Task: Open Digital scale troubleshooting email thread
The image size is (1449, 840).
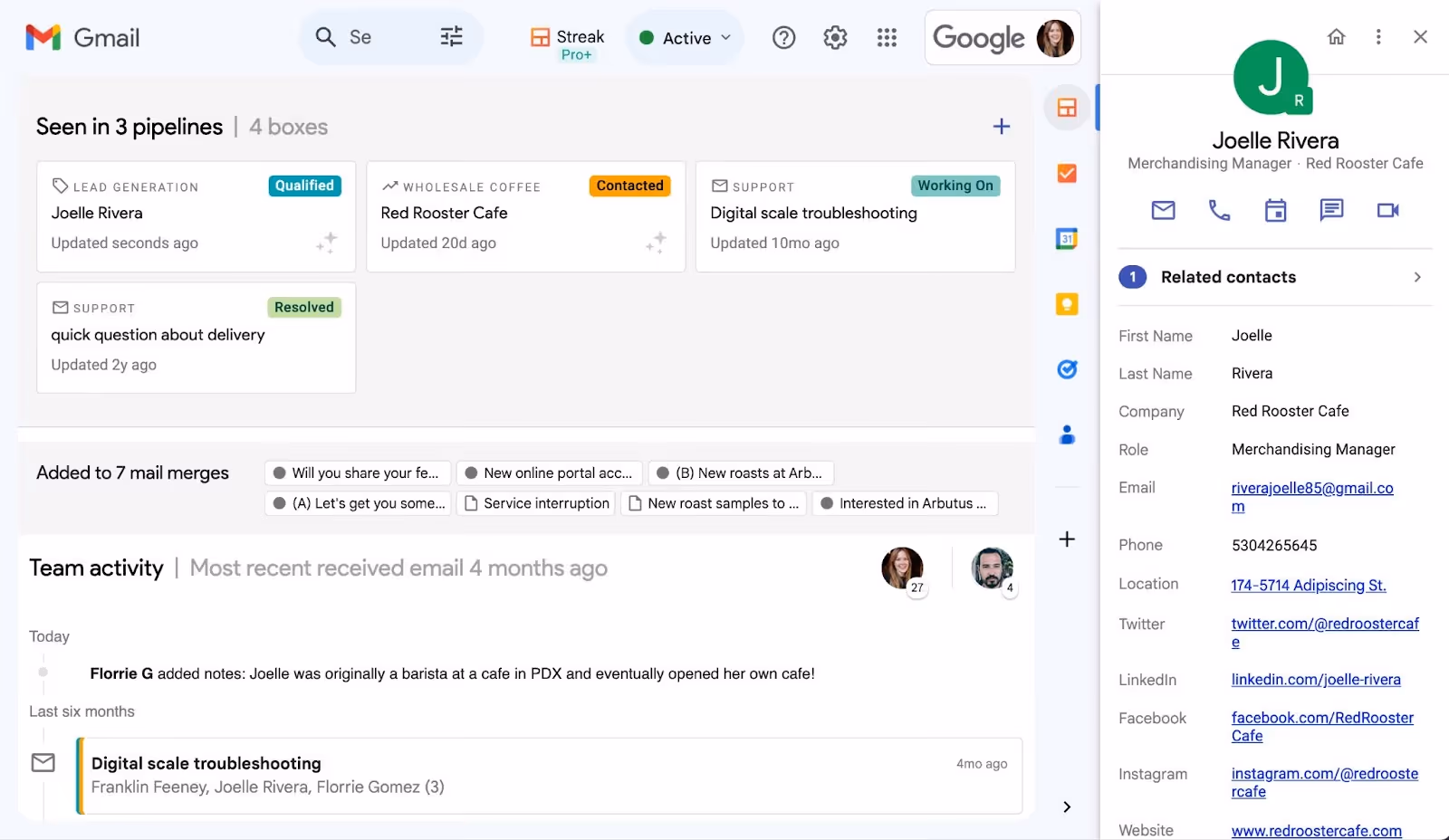Action: point(550,776)
